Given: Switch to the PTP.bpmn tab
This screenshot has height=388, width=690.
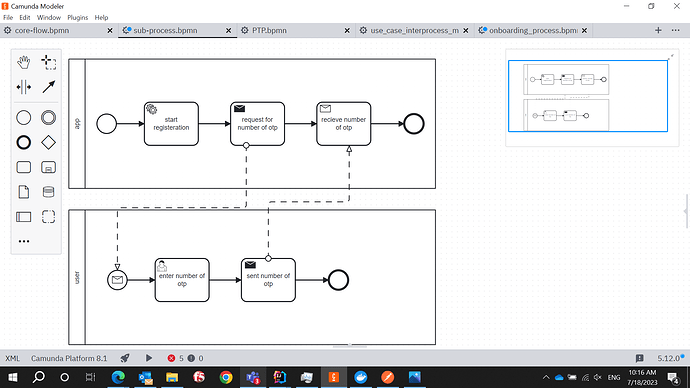Looking at the screenshot, I should pos(269,30).
